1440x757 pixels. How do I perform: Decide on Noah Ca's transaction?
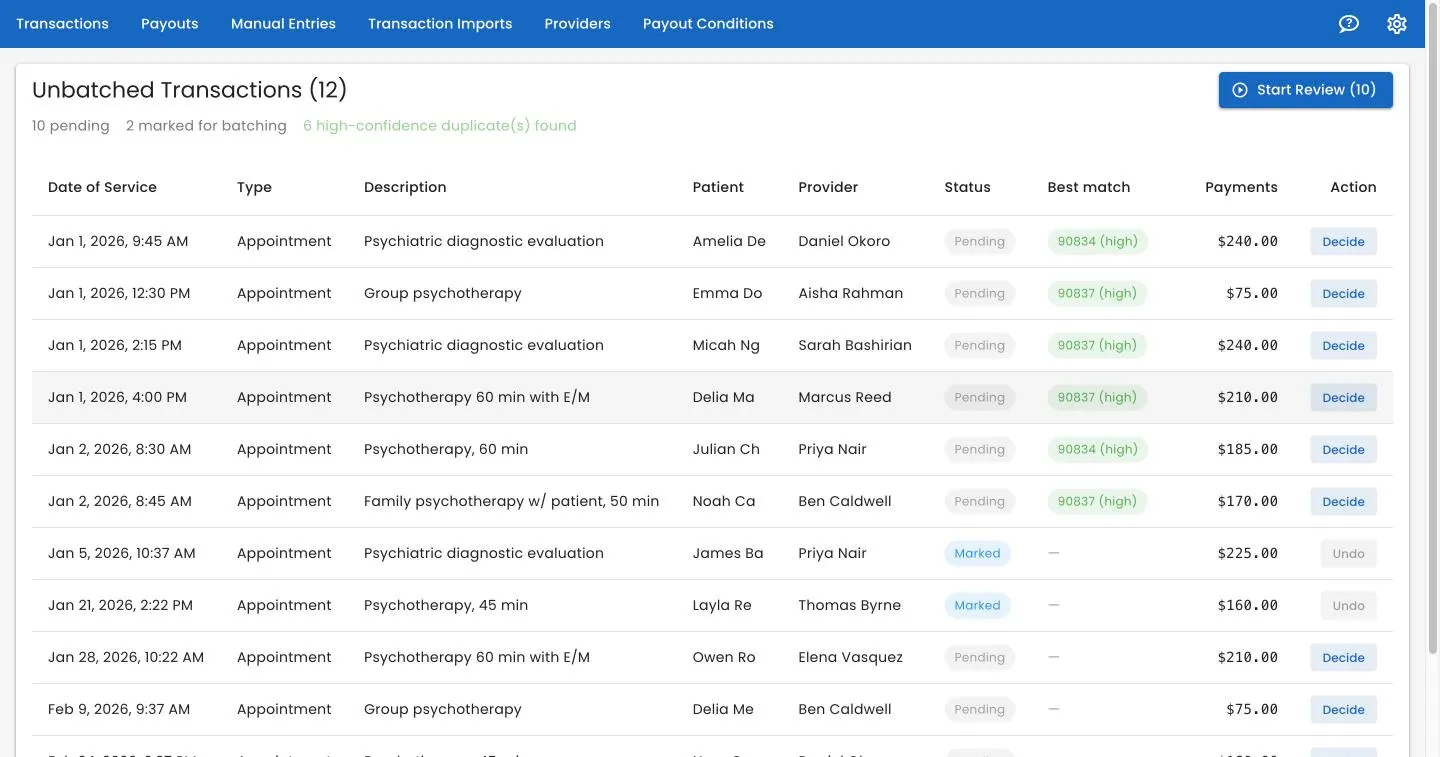1343,502
